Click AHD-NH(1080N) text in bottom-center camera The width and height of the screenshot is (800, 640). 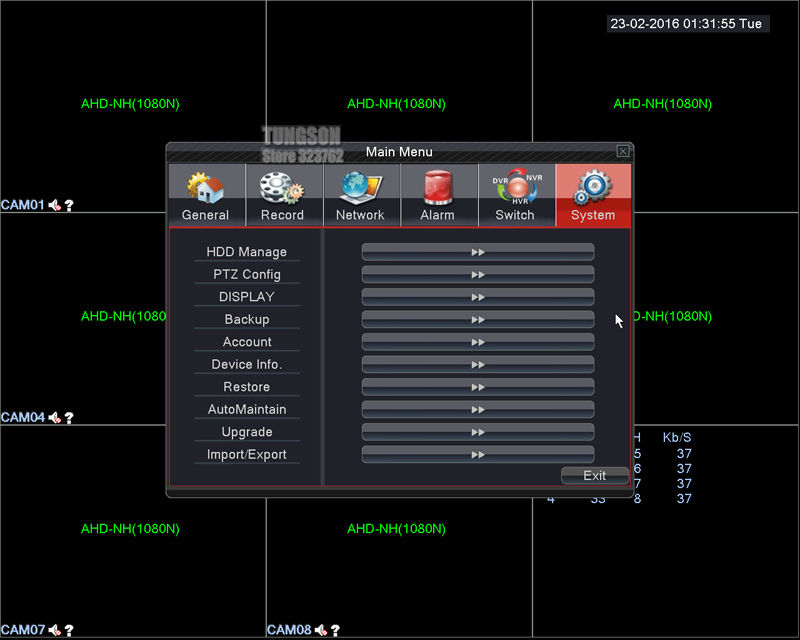point(396,529)
